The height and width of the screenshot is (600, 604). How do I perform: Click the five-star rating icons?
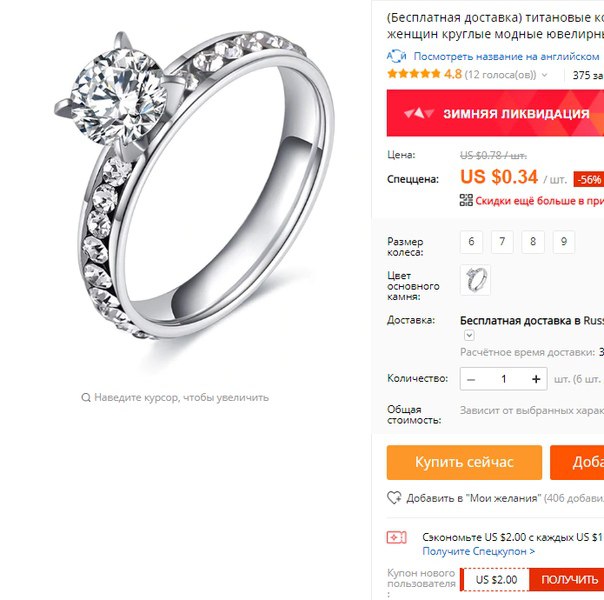pyautogui.click(x=414, y=74)
